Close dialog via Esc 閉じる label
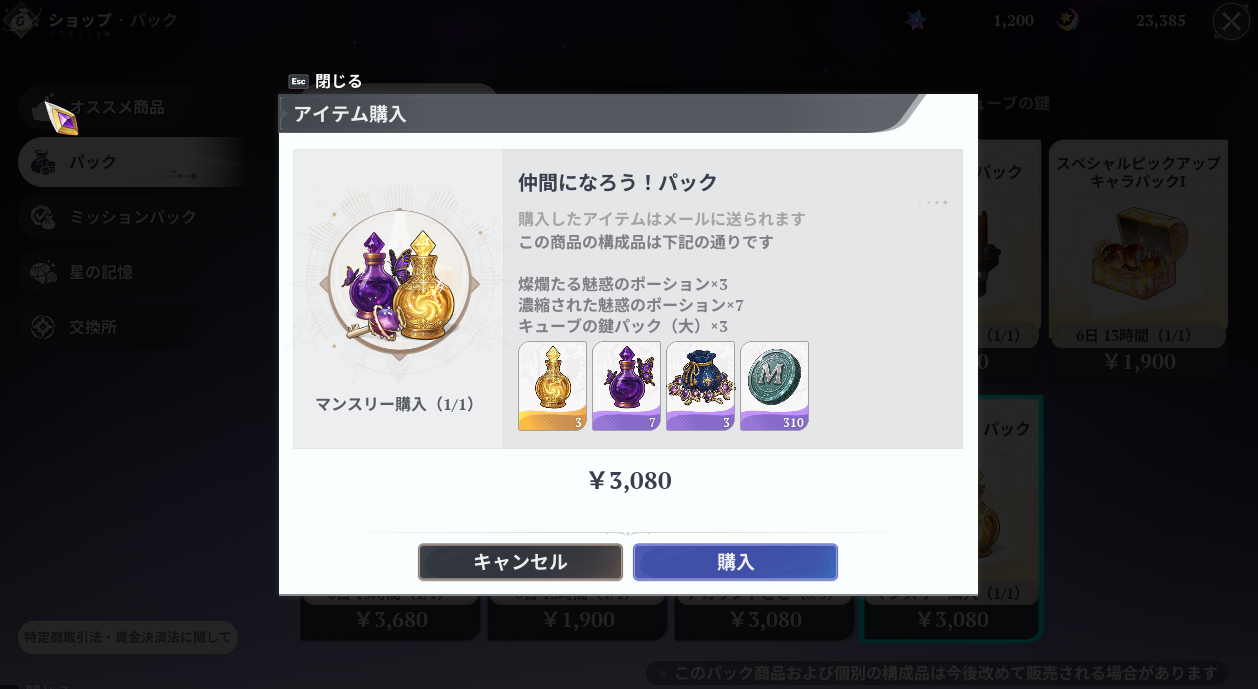 (325, 81)
